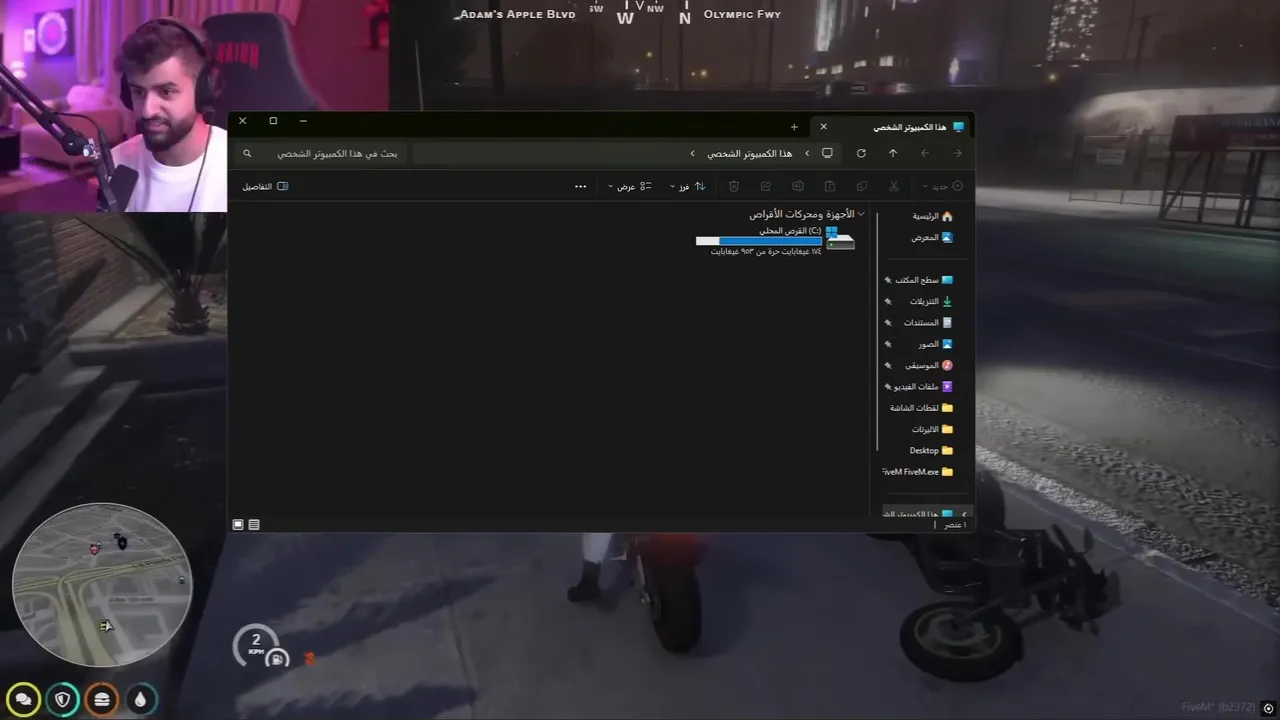Click the back arrow in Explorer navigation
Viewport: 1280px width, 720px height.
pyautogui.click(x=957, y=153)
